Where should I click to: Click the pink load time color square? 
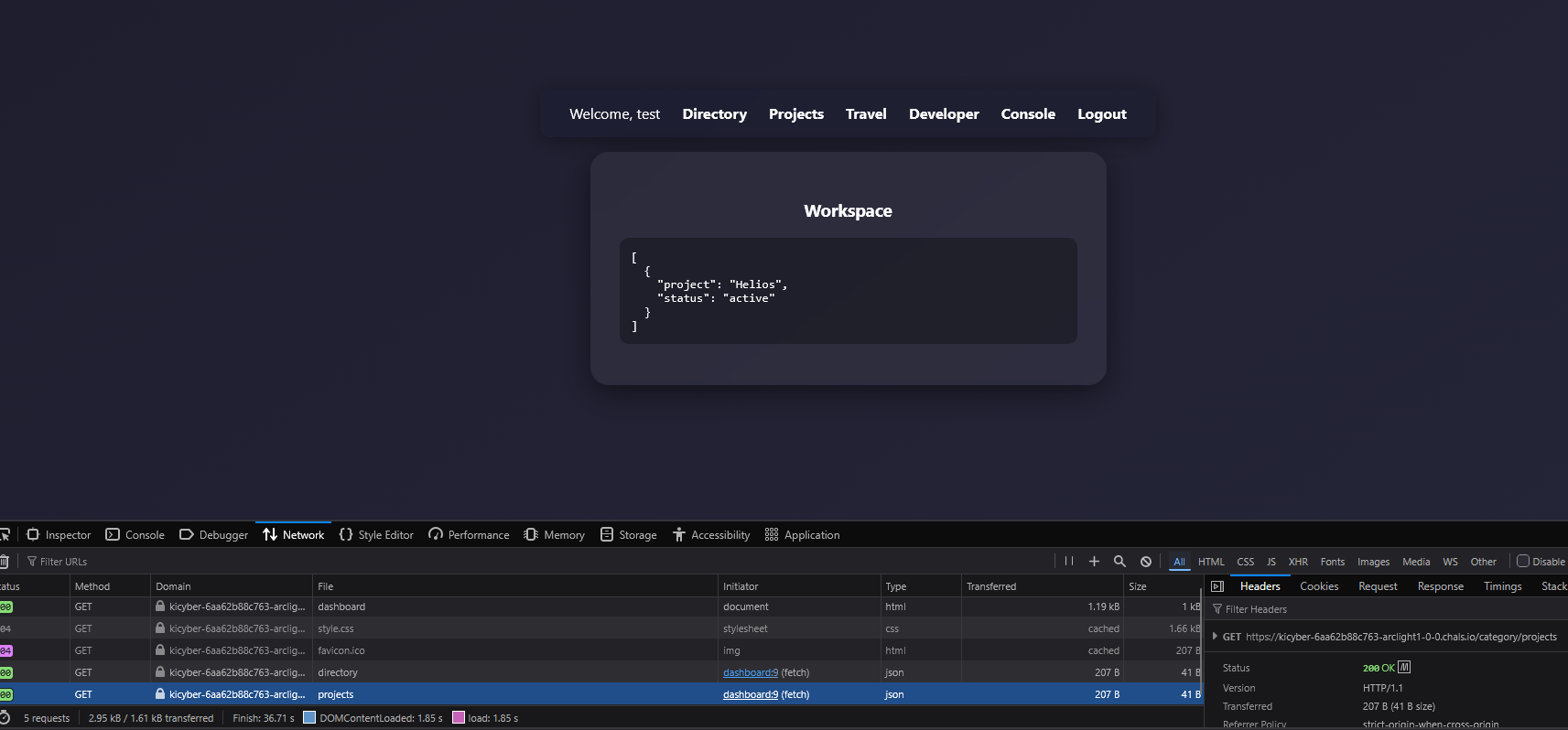[459, 718]
